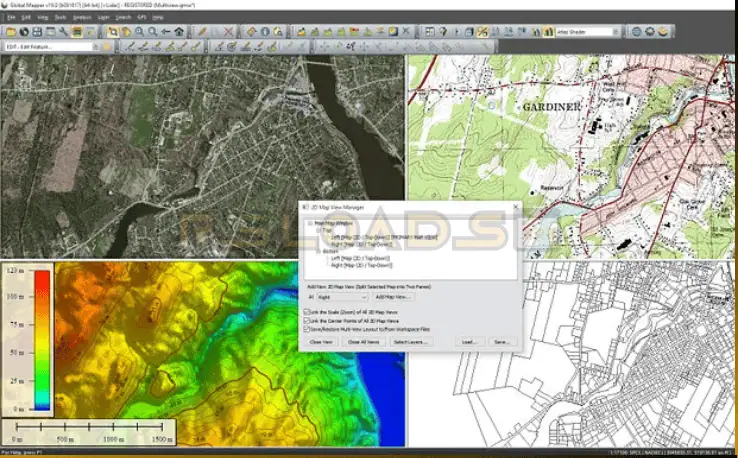Image resolution: width=738 pixels, height=458 pixels.
Task: Select the Digitizer pencil tool
Action: [x=202, y=32]
